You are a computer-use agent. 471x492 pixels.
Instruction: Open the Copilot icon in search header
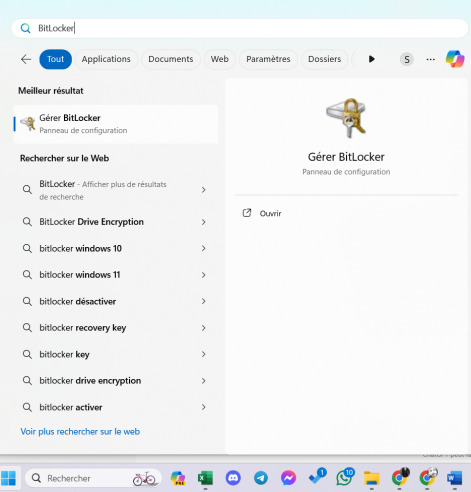(x=455, y=59)
